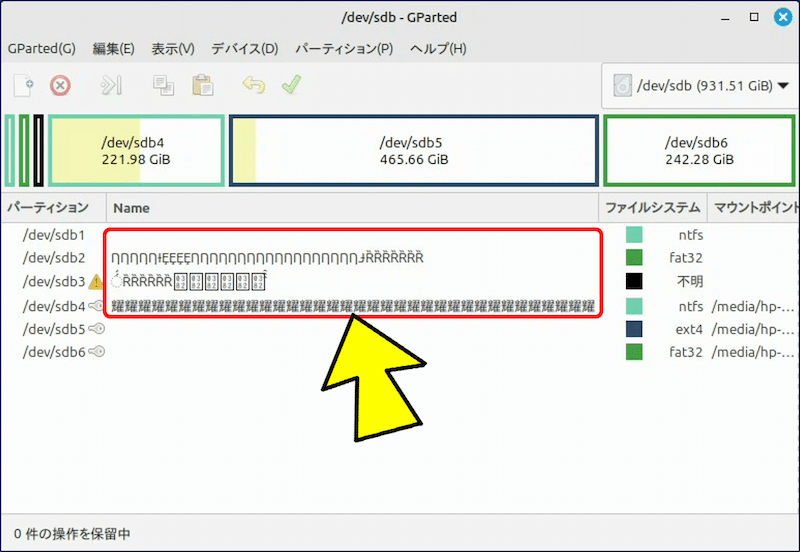
Task: Apply all operations with the green checkmark
Action: click(291, 85)
